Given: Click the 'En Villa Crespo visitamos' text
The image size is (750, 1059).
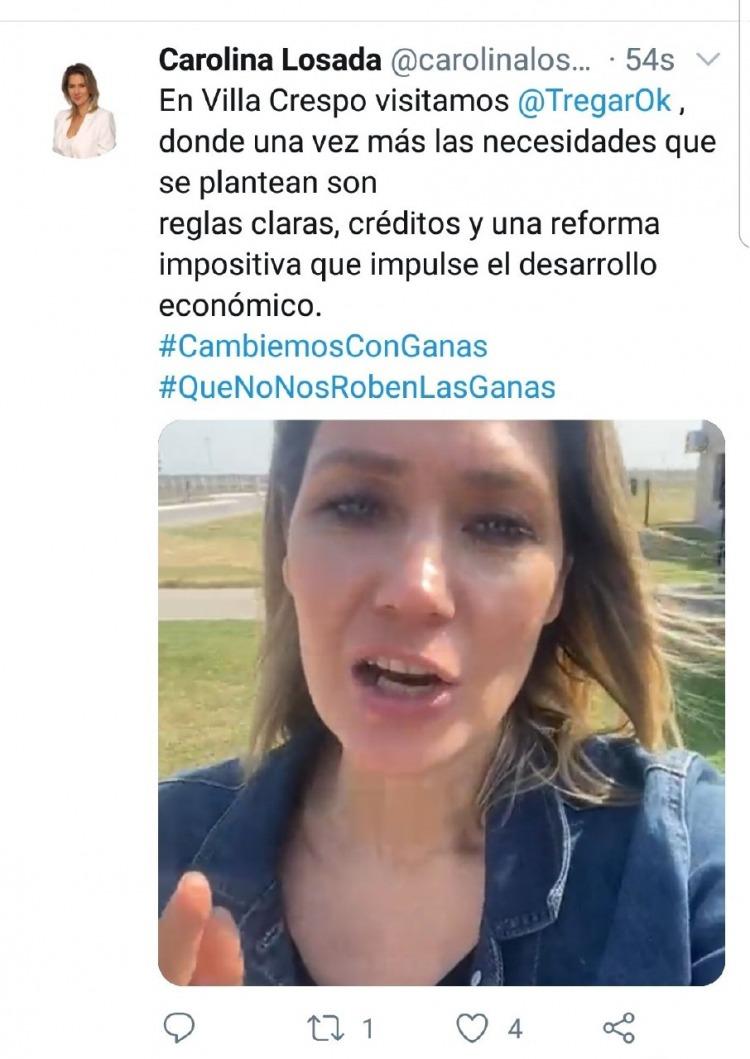Looking at the screenshot, I should (334, 101).
